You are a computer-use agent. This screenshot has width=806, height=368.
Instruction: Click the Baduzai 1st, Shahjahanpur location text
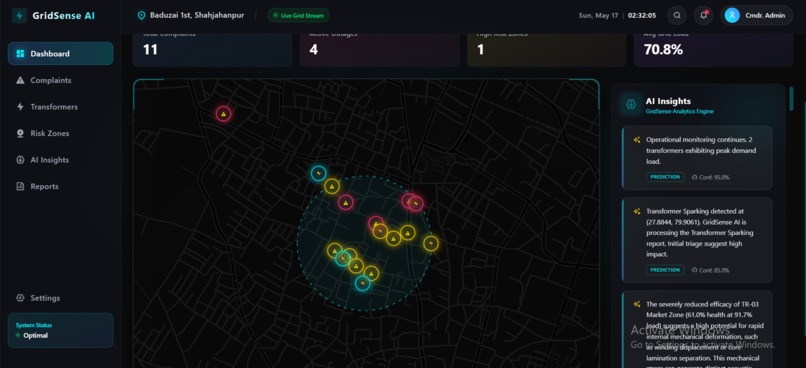coord(197,15)
